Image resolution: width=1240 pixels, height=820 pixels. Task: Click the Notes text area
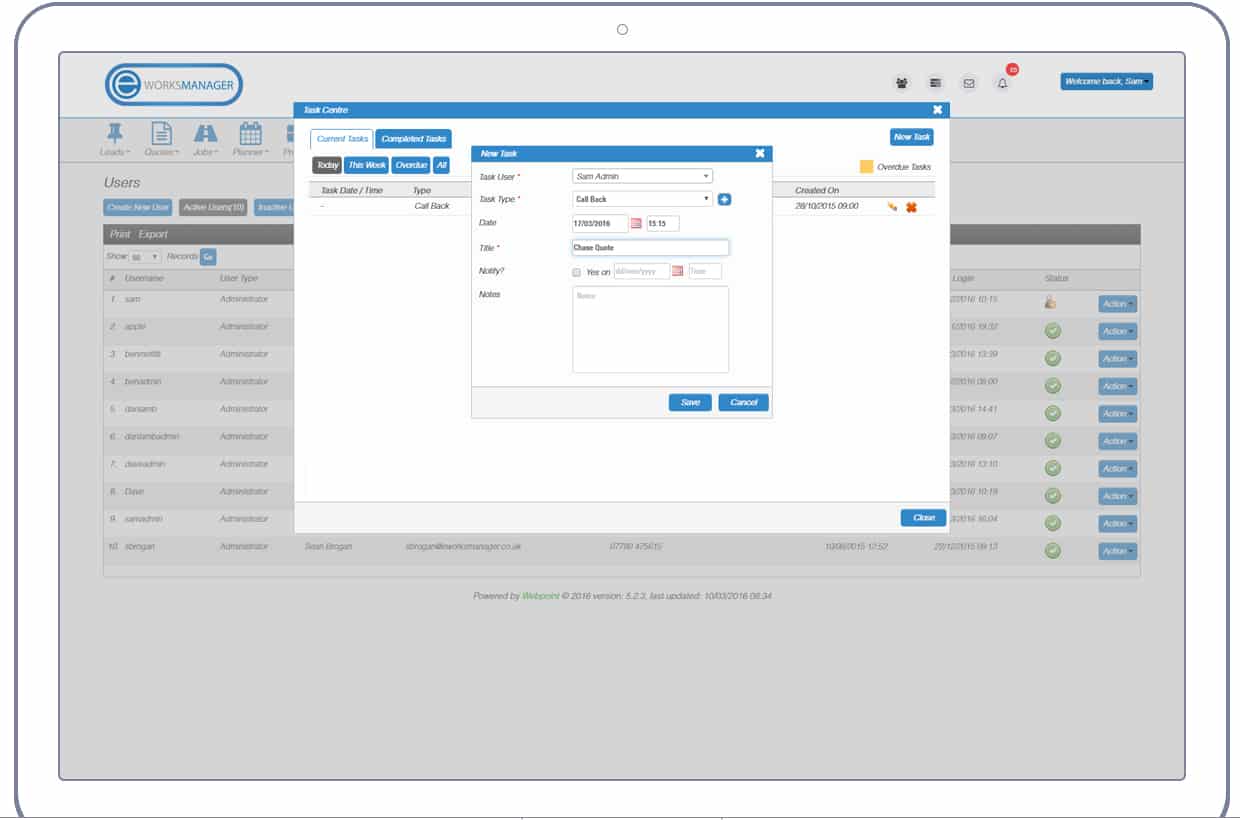(650, 330)
